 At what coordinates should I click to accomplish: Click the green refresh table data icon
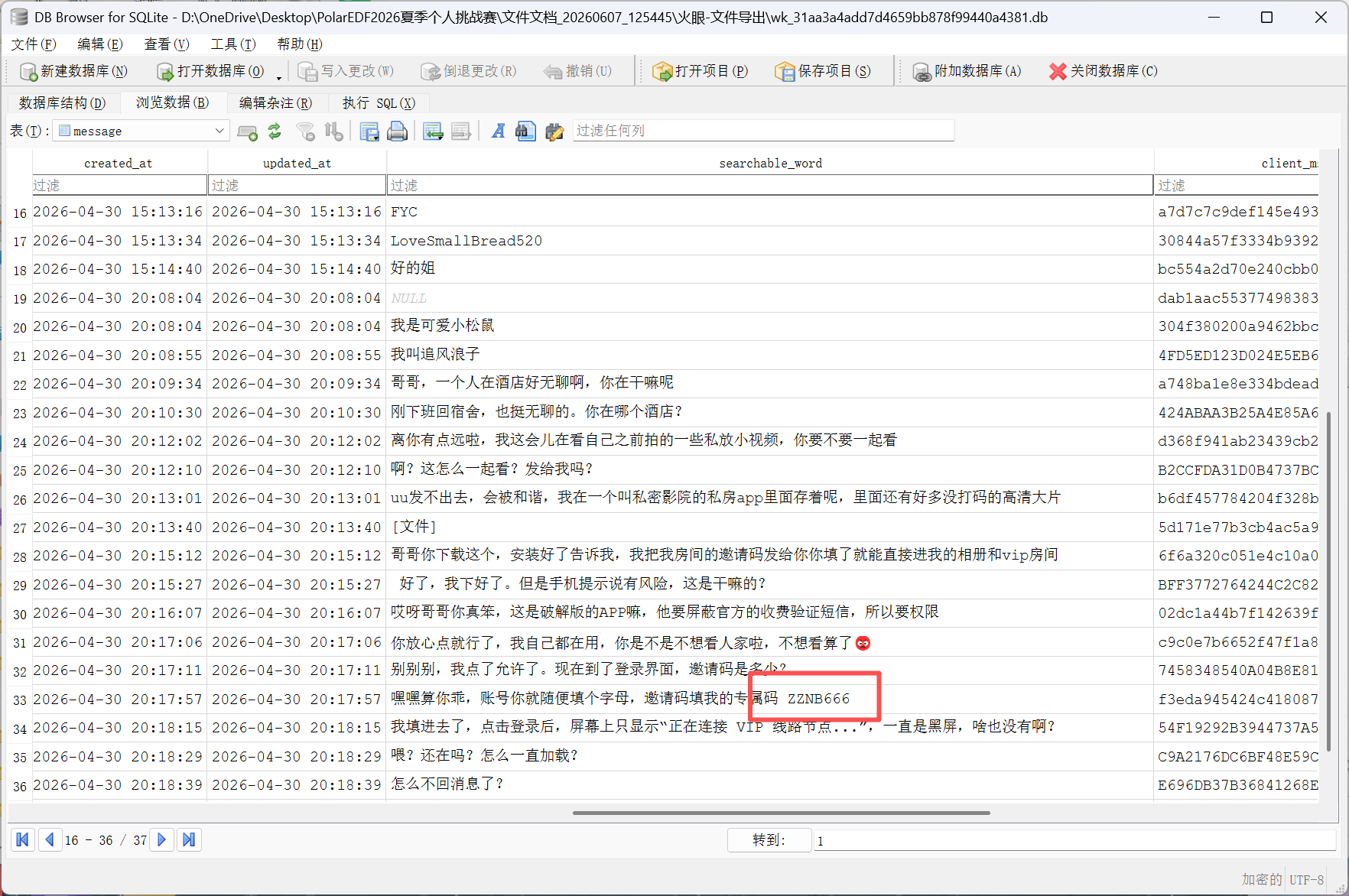click(x=275, y=131)
